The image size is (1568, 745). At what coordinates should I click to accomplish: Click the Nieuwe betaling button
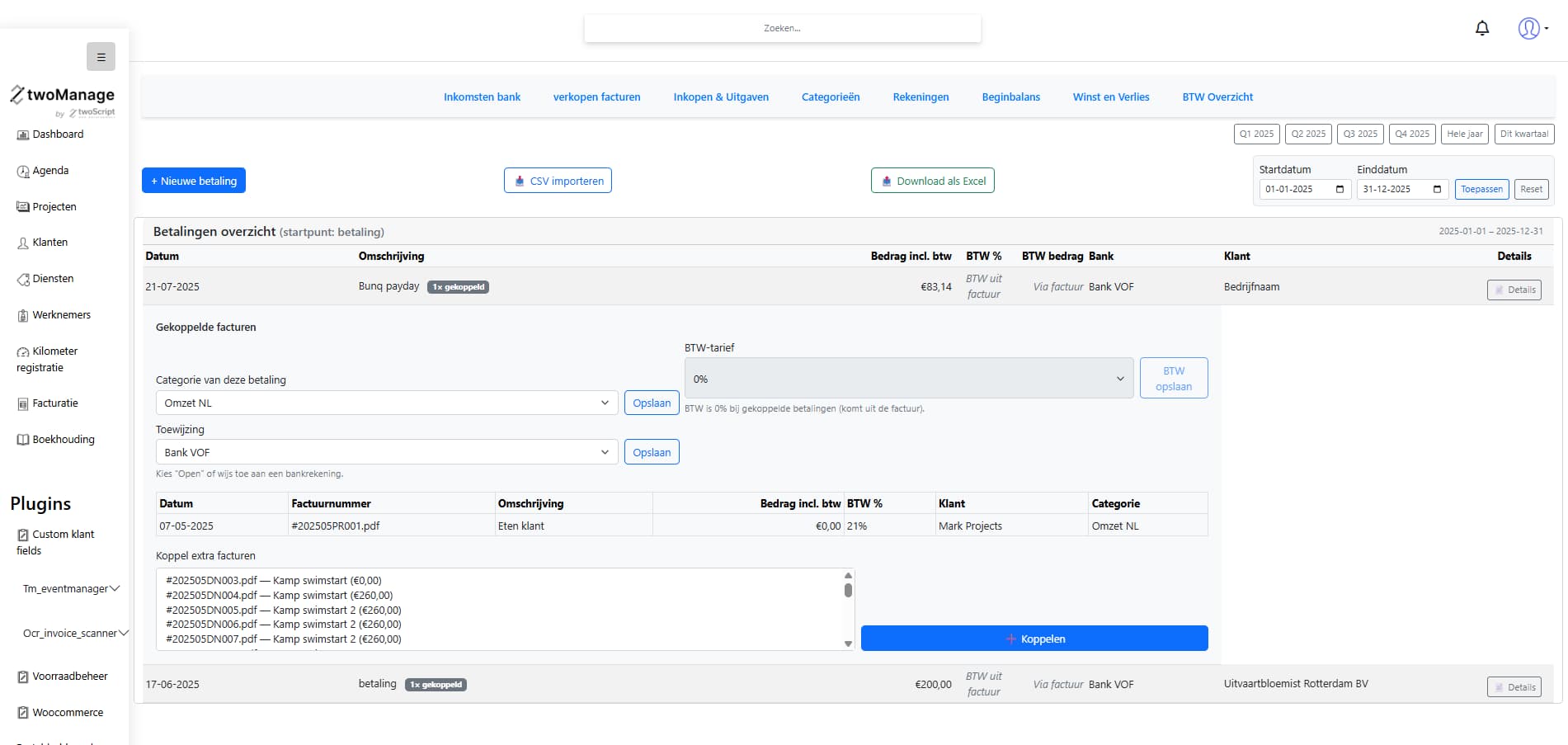click(194, 182)
